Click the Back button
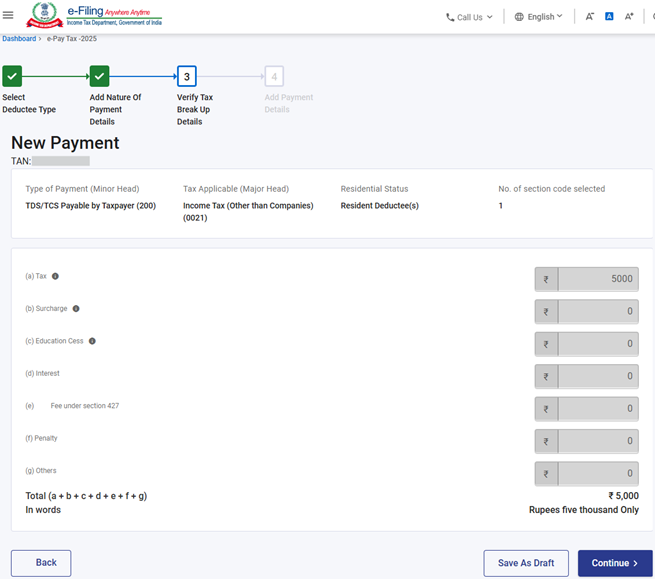The image size is (655, 579). click(41, 563)
